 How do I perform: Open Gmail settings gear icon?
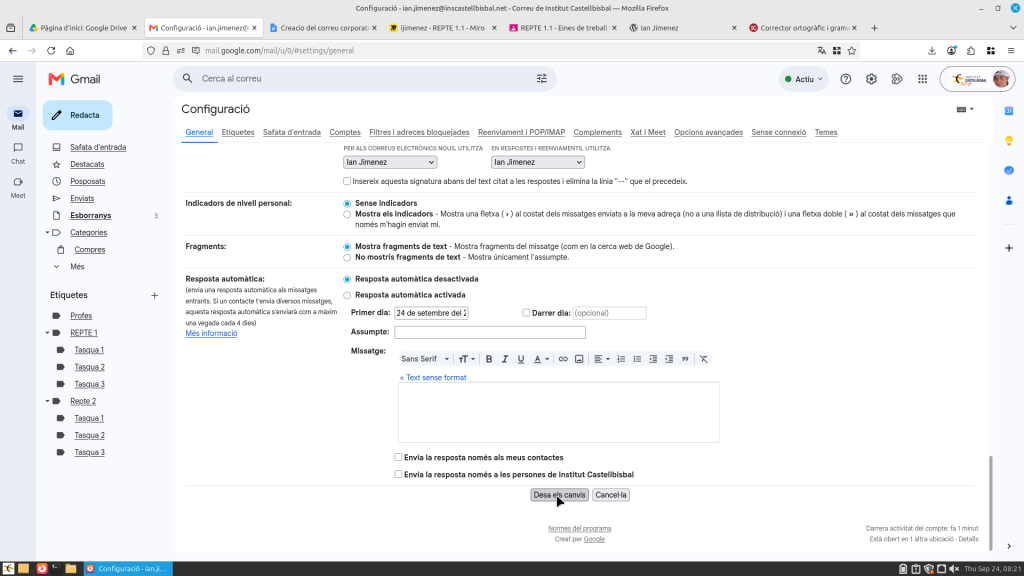871,79
